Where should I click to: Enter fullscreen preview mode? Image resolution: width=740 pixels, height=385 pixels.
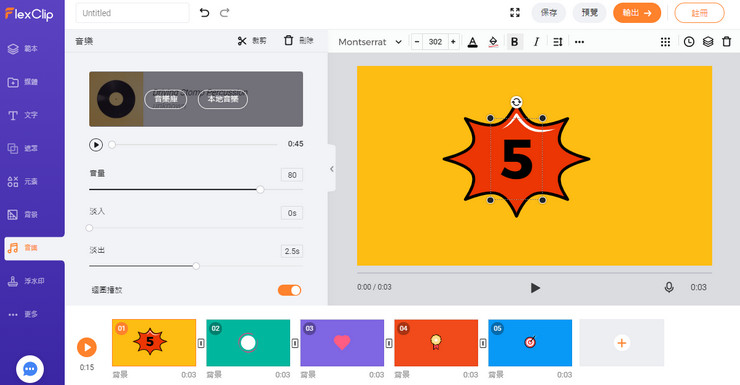[515, 13]
